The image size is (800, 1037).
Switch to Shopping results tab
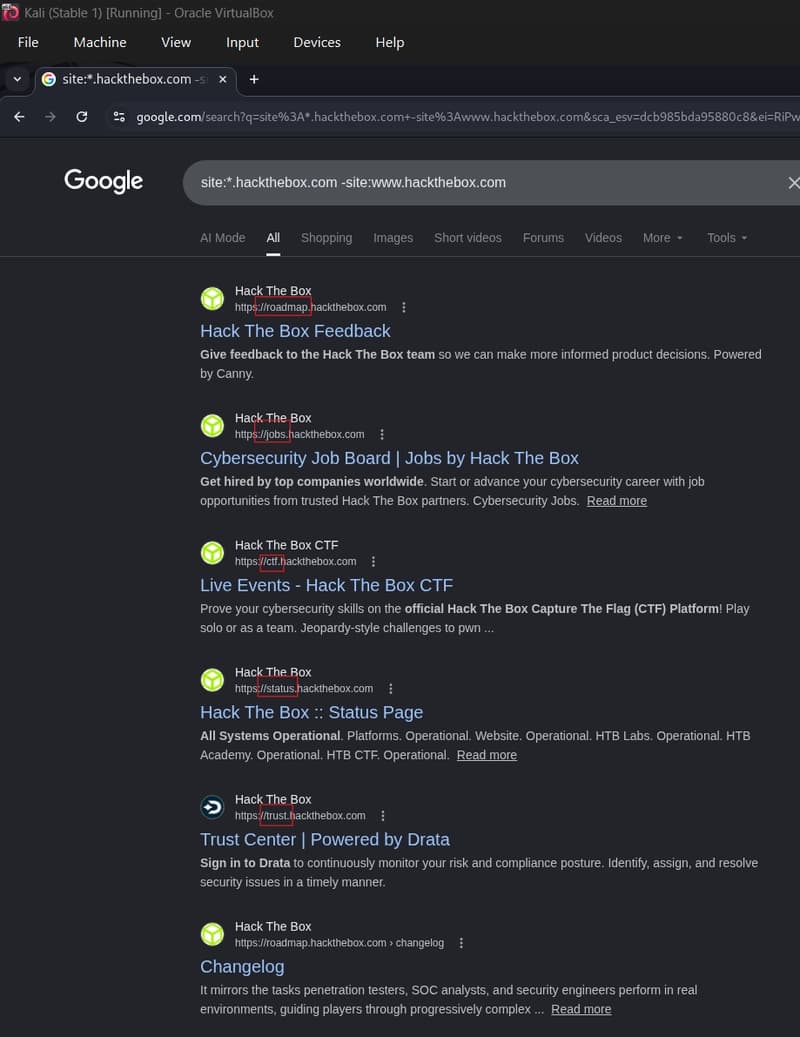point(327,238)
